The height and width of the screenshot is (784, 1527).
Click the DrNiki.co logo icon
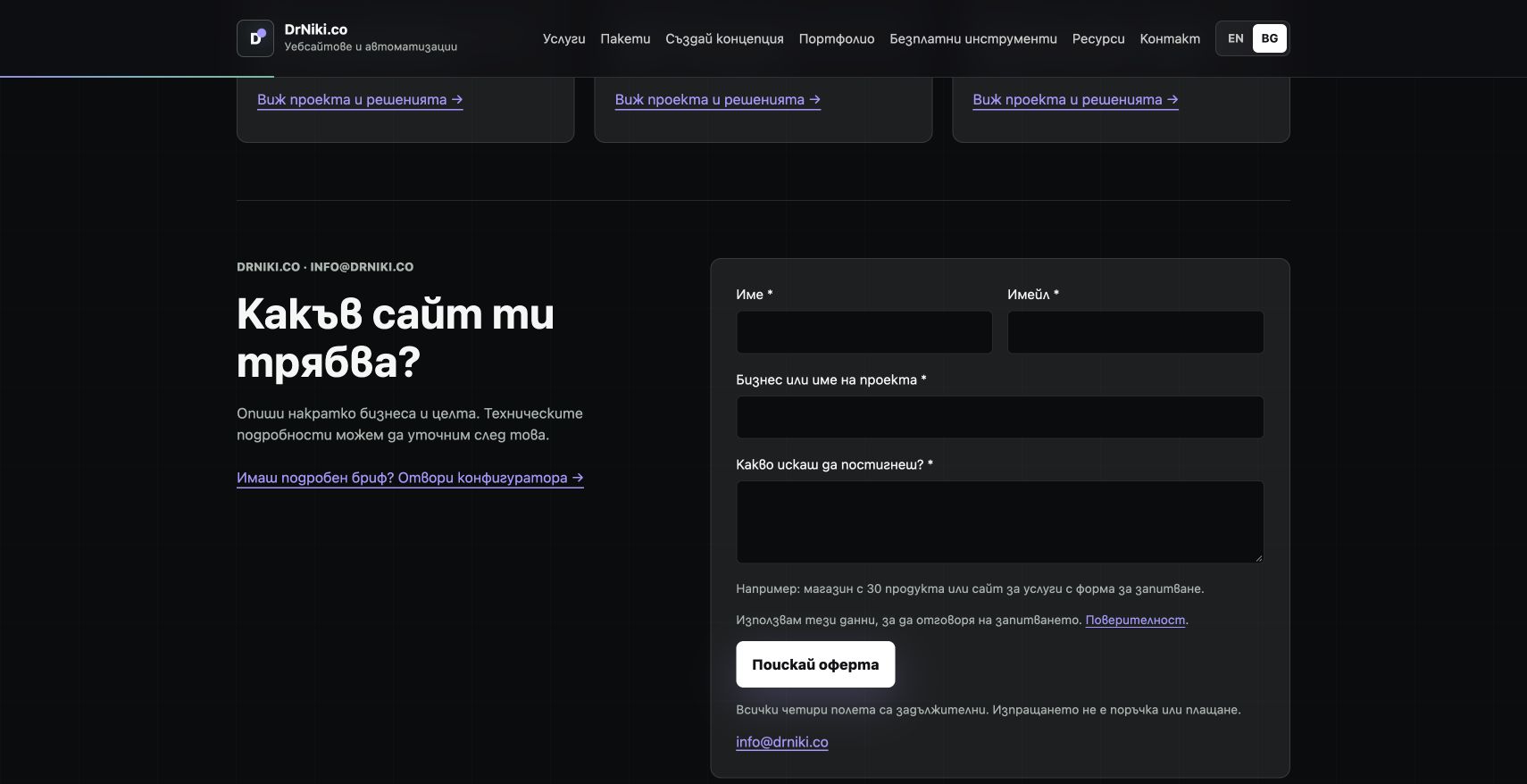click(255, 38)
